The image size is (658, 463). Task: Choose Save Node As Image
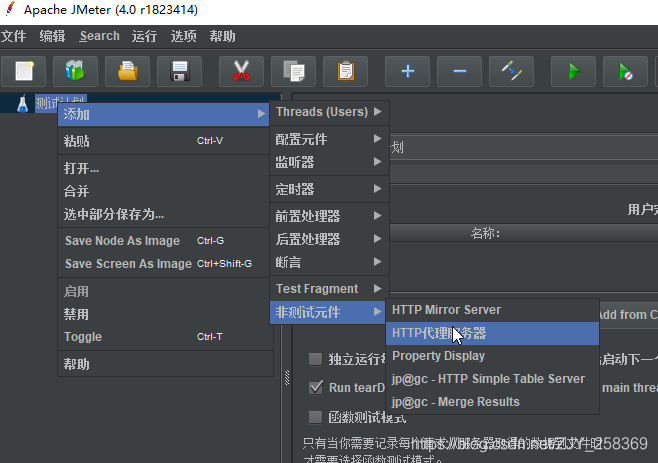click(164, 241)
